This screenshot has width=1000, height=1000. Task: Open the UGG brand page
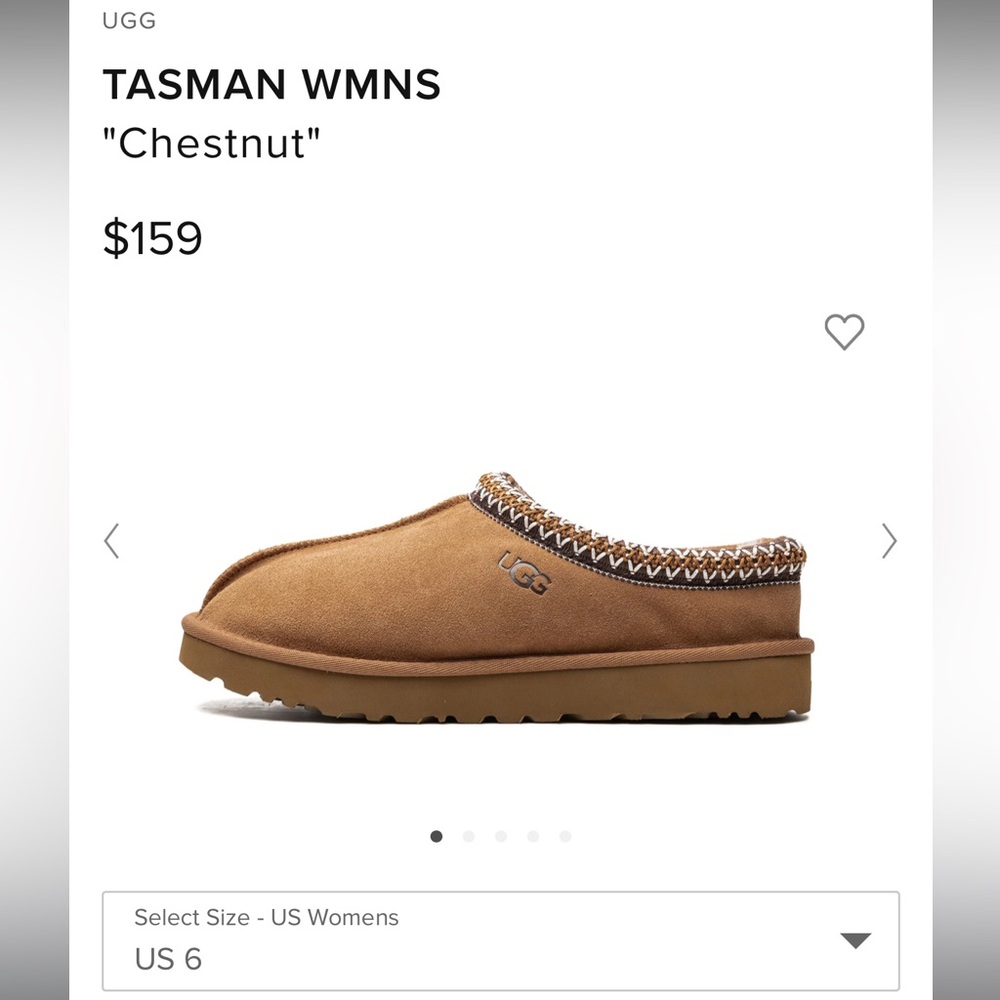(127, 20)
